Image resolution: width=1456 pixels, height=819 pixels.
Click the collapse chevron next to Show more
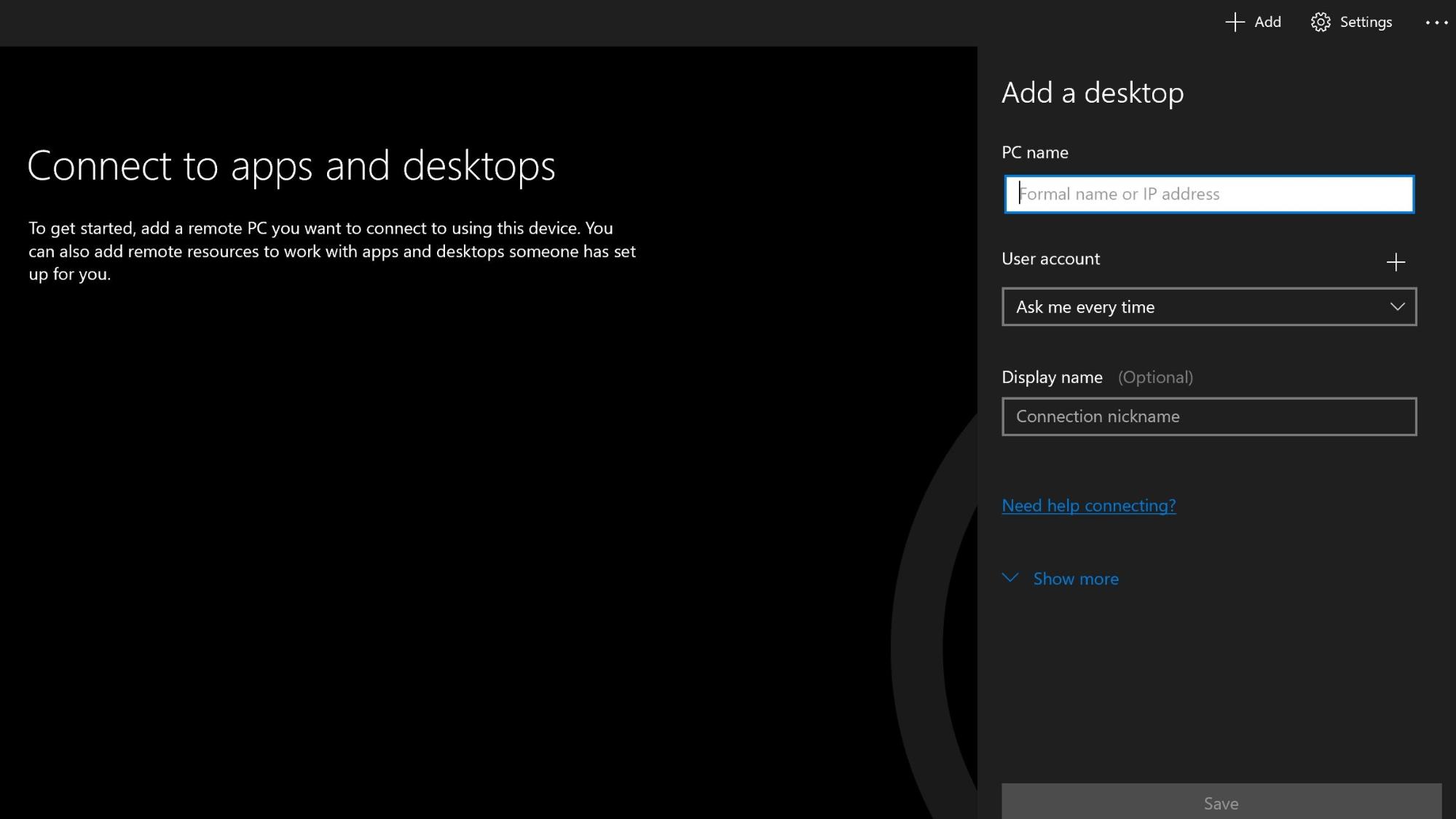(x=1012, y=578)
